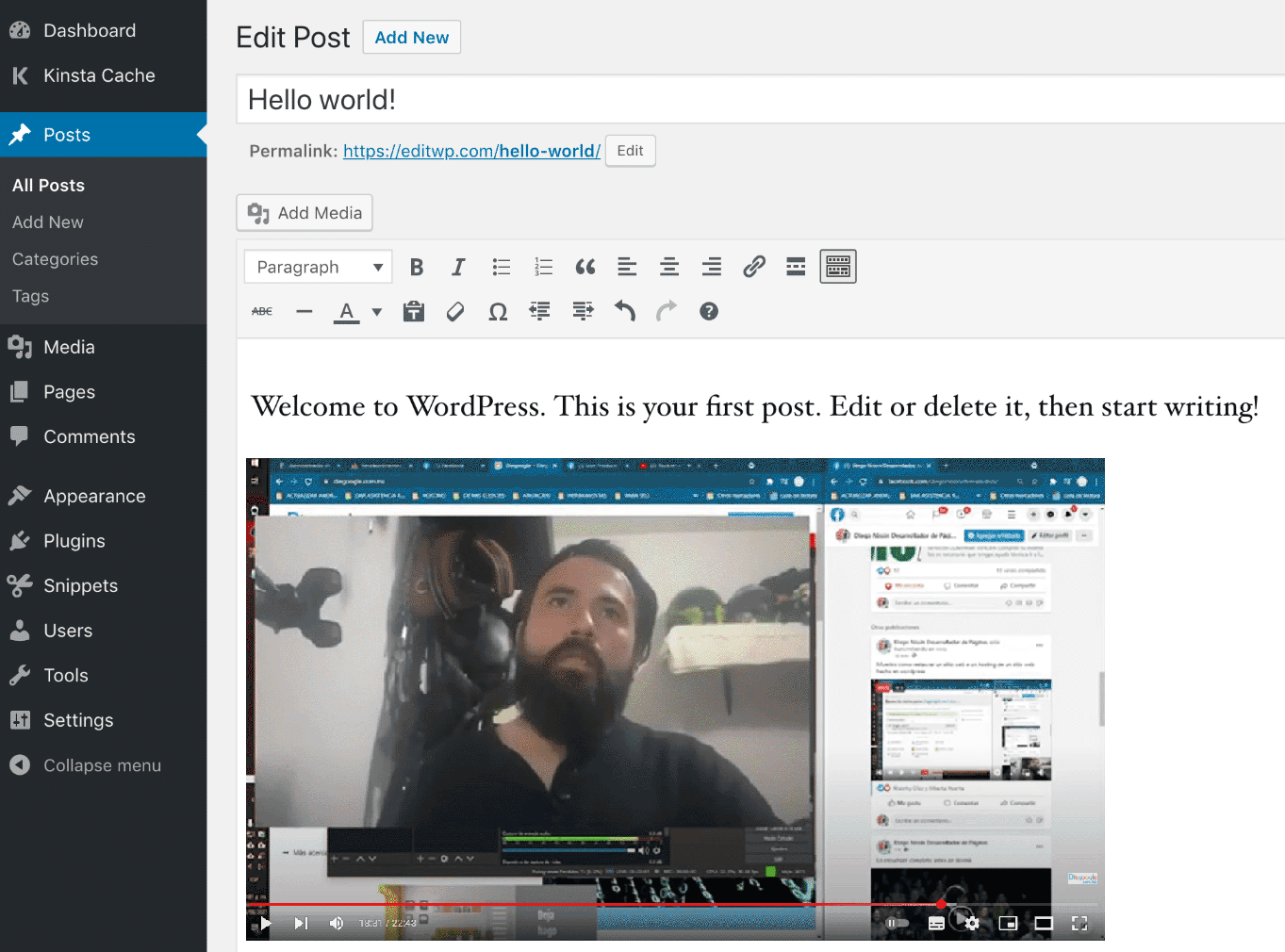Open the Posts menu in the sidebar
The width and height of the screenshot is (1285, 952).
pyautogui.click(x=103, y=135)
